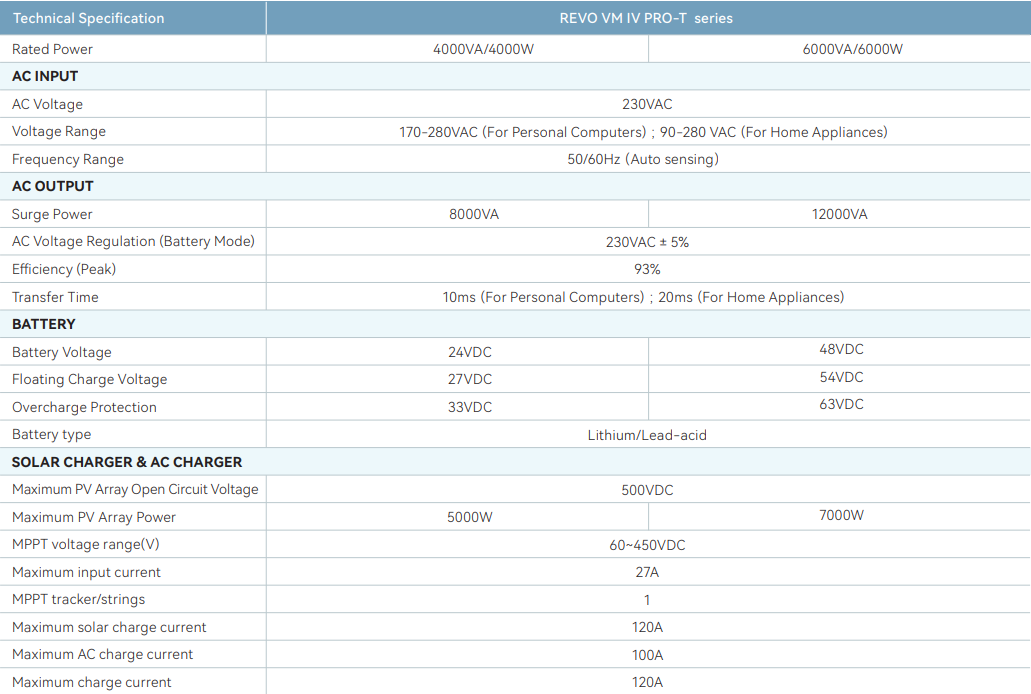
Task: Select the '27VDC' floating charge value
Action: point(469,380)
